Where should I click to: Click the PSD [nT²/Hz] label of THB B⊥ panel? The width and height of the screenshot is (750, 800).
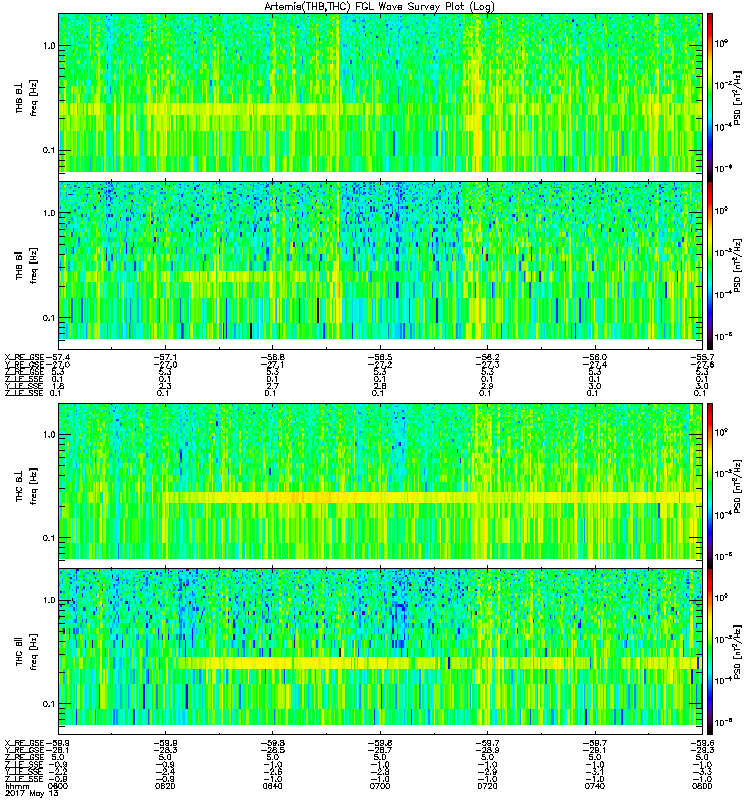[x=737, y=98]
